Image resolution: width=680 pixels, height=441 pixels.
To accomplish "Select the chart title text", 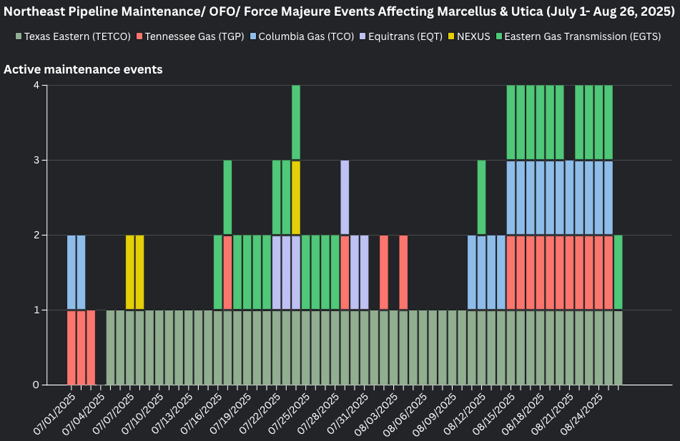I will tap(339, 11).
